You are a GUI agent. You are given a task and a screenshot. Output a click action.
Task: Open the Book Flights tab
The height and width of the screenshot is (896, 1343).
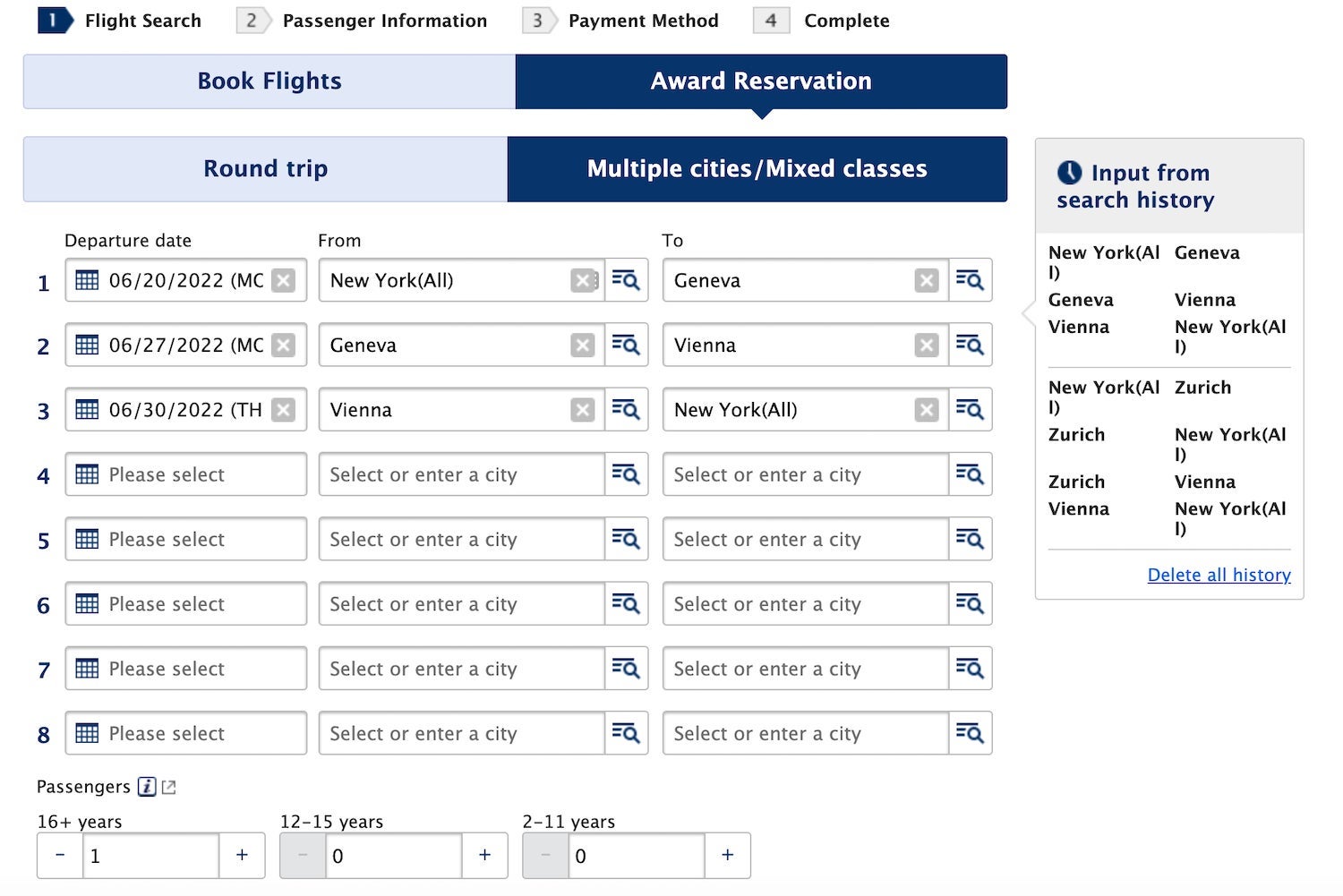pos(267,81)
